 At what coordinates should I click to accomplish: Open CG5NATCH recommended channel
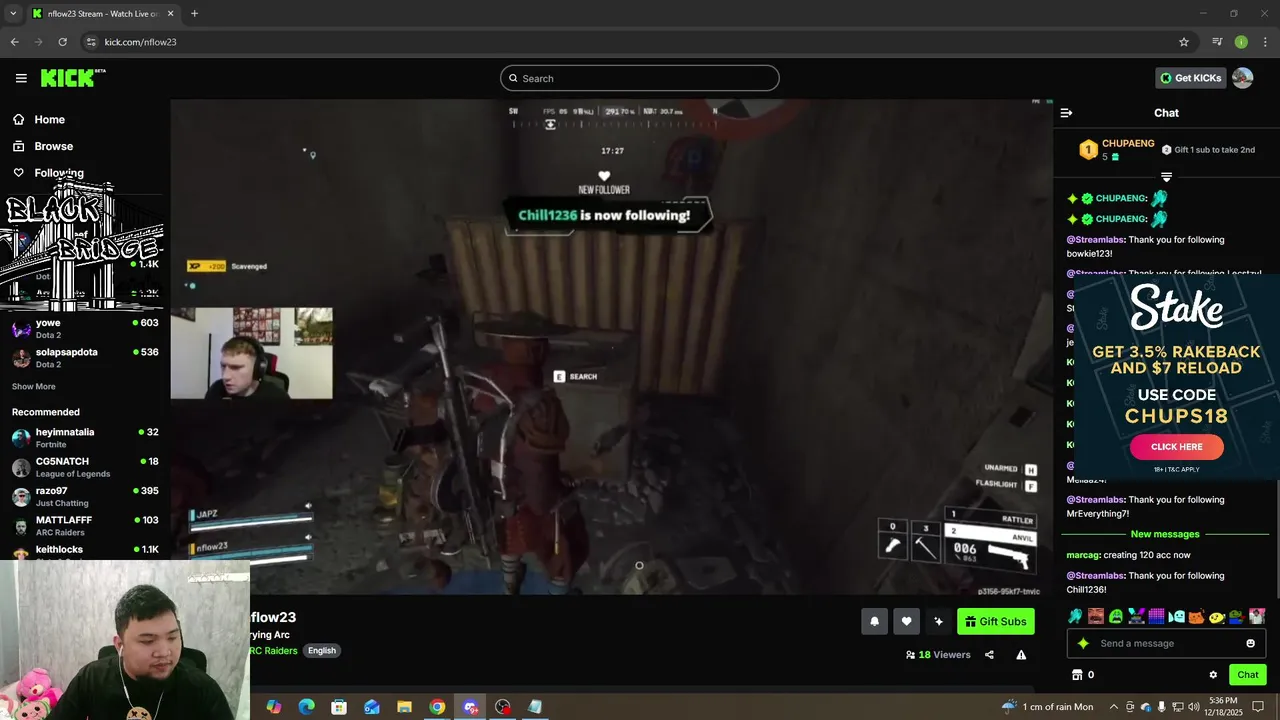tap(84, 467)
